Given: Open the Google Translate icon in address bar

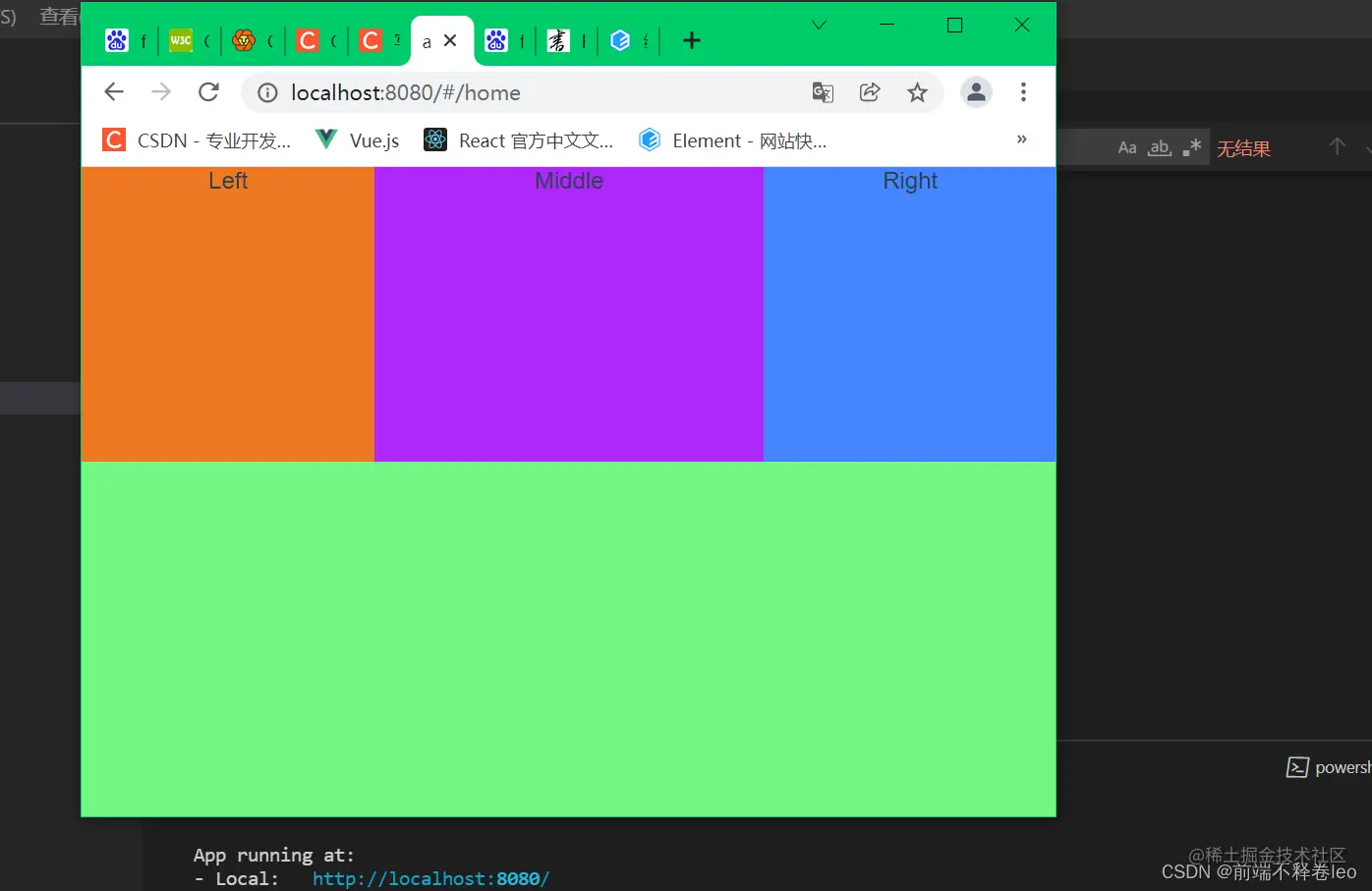Looking at the screenshot, I should coord(823,91).
